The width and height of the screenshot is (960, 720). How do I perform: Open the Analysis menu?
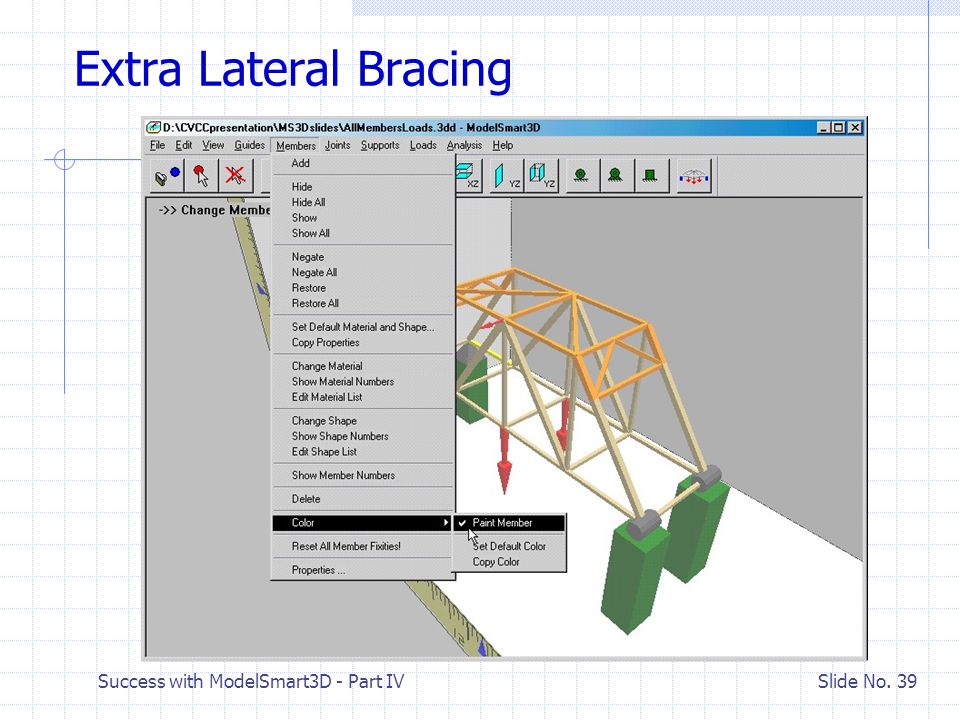point(464,146)
